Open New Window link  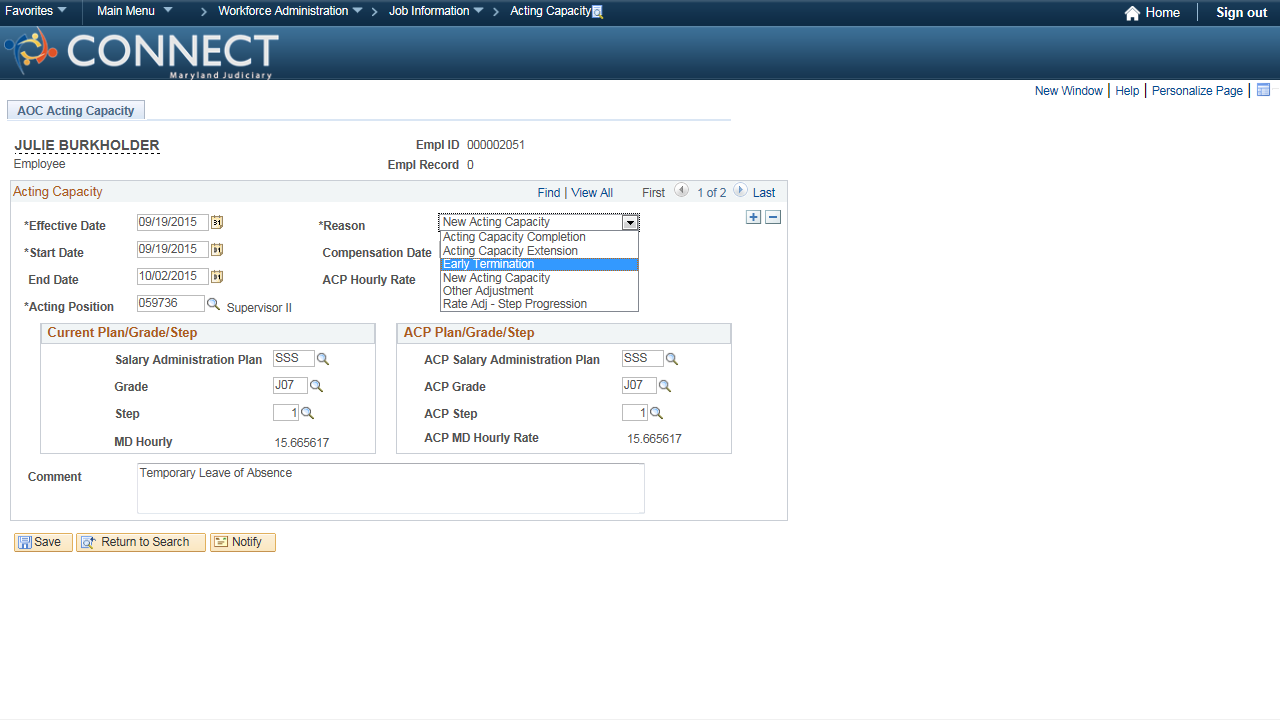1068,91
